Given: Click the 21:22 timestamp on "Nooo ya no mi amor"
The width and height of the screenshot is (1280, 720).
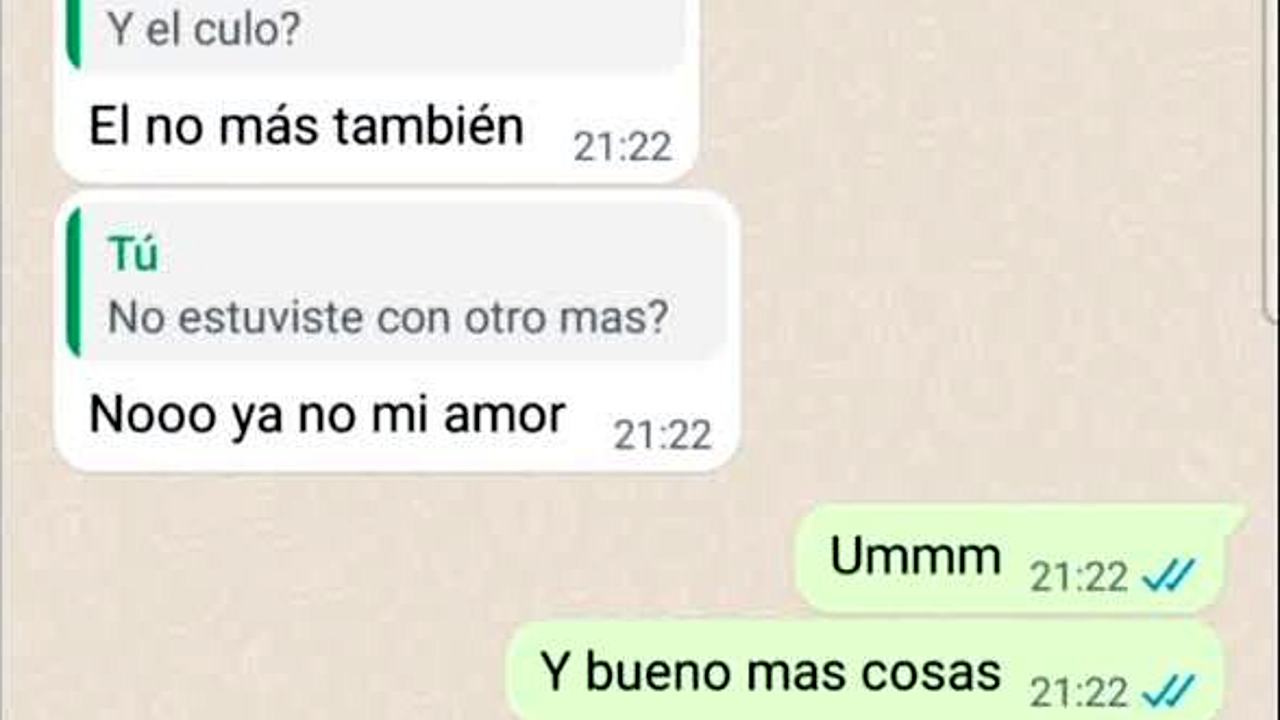Looking at the screenshot, I should (662, 434).
